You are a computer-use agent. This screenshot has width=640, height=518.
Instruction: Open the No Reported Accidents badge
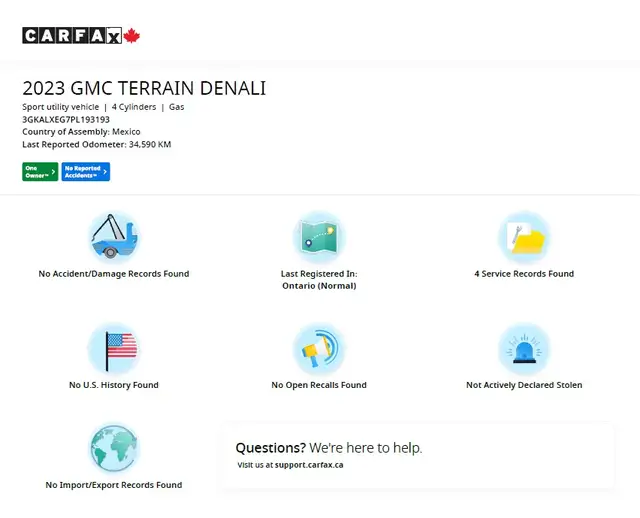[85, 172]
